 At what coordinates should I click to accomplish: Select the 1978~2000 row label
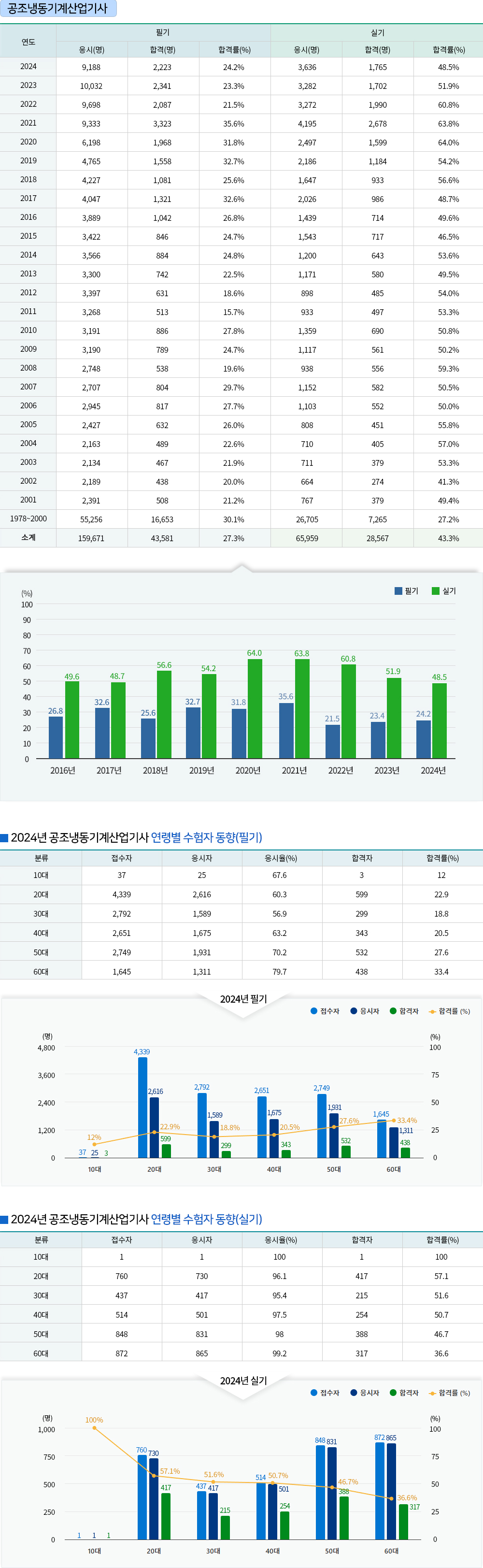28,518
